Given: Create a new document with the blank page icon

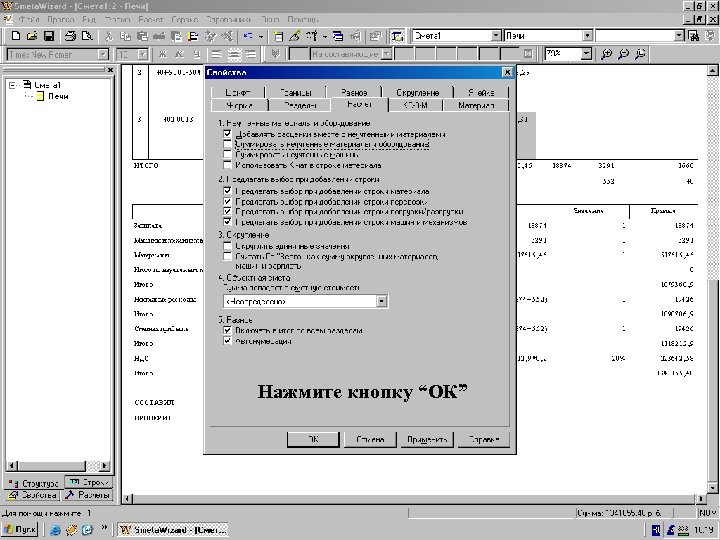Looking at the screenshot, I should [x=16, y=36].
